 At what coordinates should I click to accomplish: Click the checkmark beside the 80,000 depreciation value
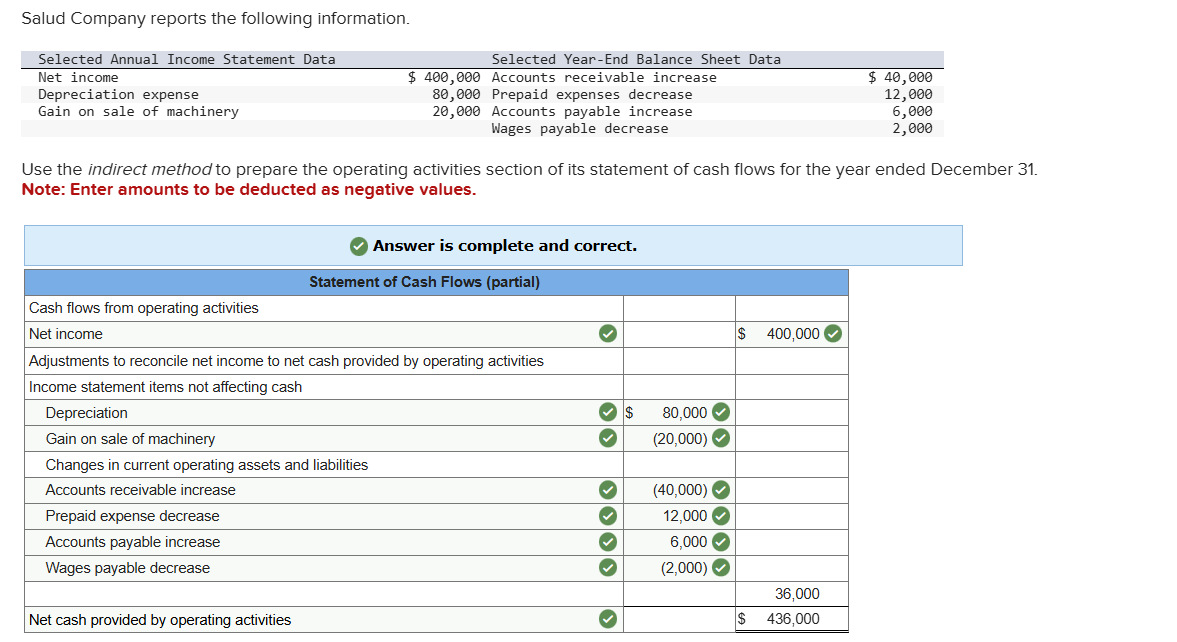tap(721, 412)
